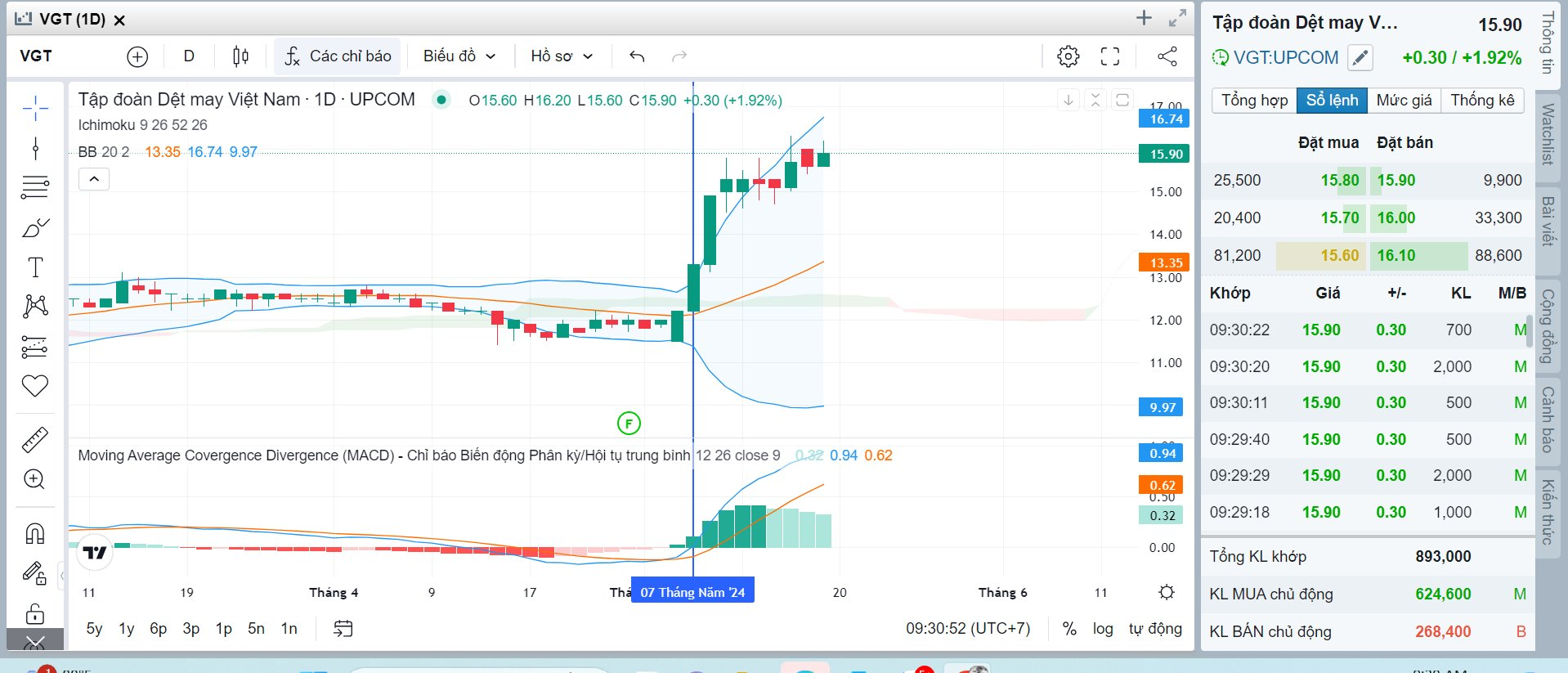The width and height of the screenshot is (1568, 673).
Task: Set the 6p time range
Action: click(159, 629)
